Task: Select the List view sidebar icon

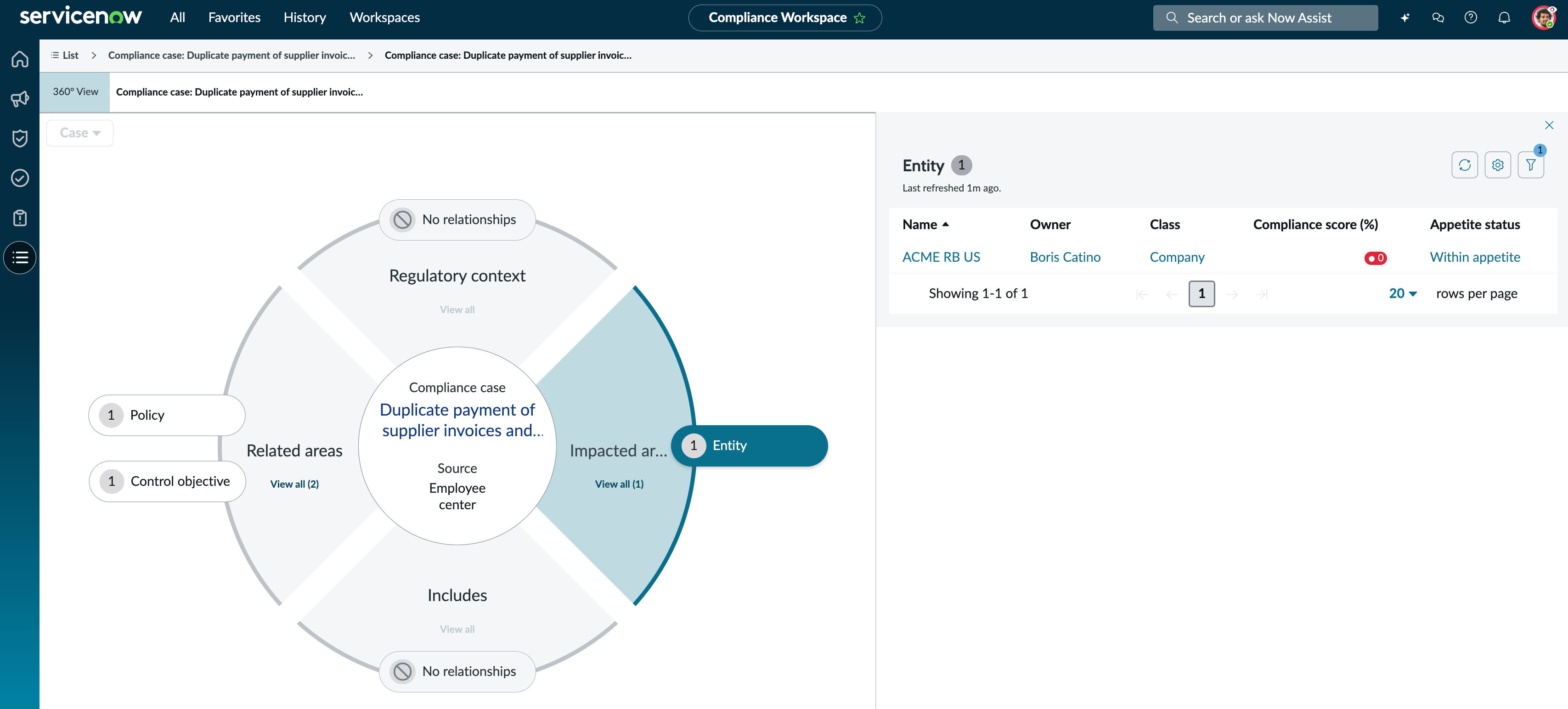Action: 20,258
